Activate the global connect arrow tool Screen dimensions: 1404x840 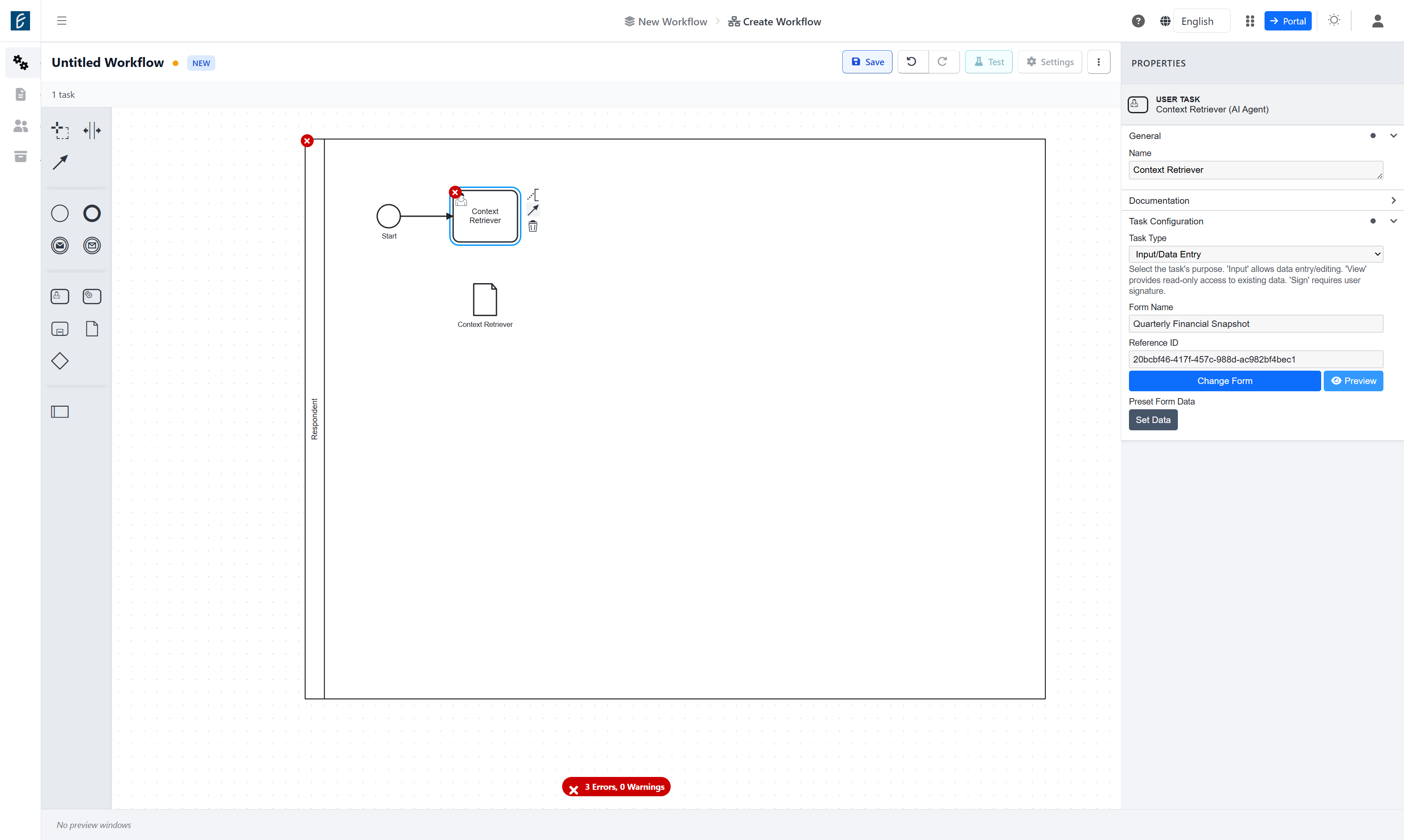(60, 163)
